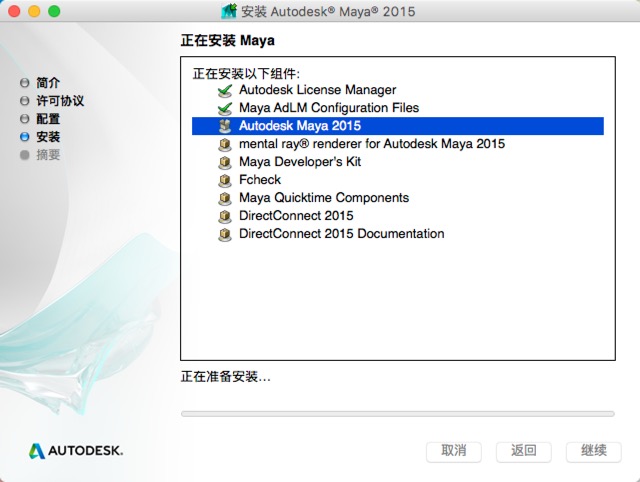Image resolution: width=640 pixels, height=482 pixels.
Task: Click the package icon beside Fcheck
Action: (225, 180)
